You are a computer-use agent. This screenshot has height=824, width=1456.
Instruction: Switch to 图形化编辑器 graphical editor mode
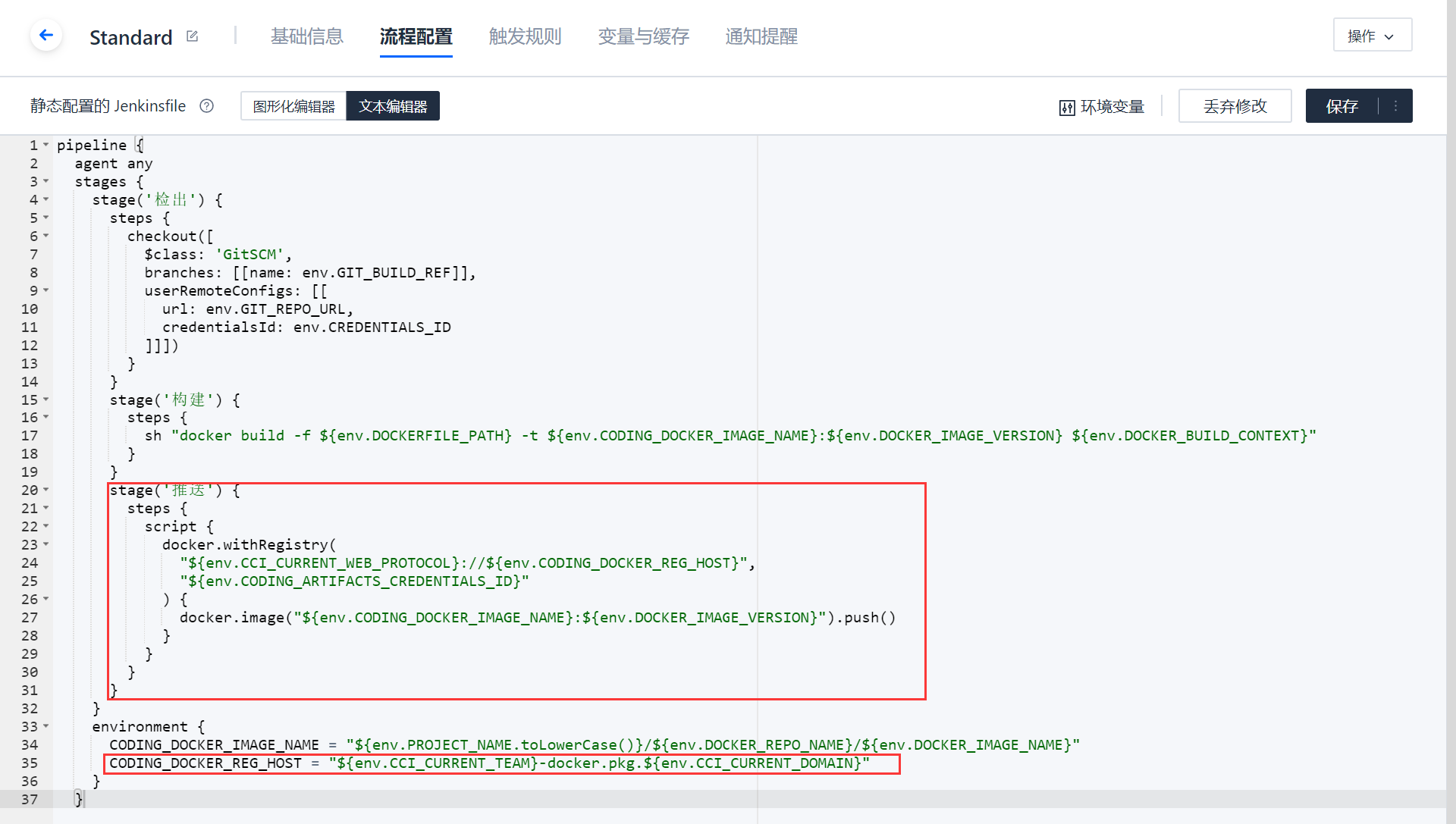click(293, 106)
